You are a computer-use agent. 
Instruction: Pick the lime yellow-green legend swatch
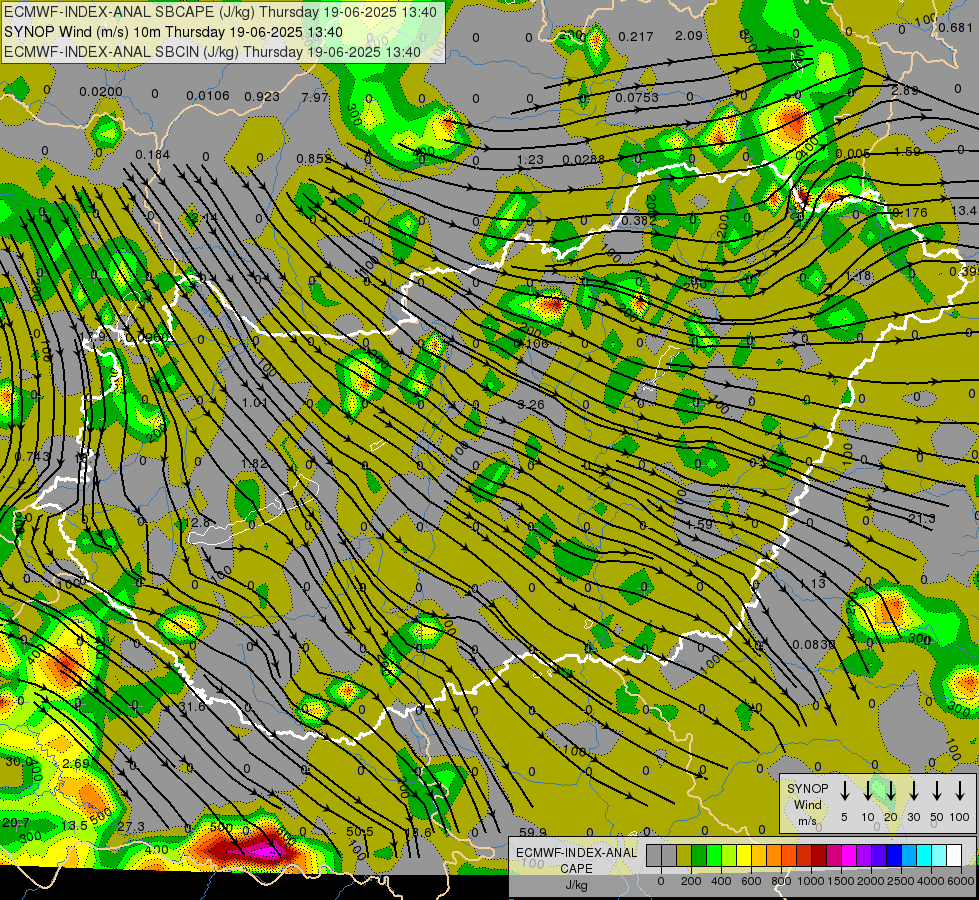click(x=729, y=855)
